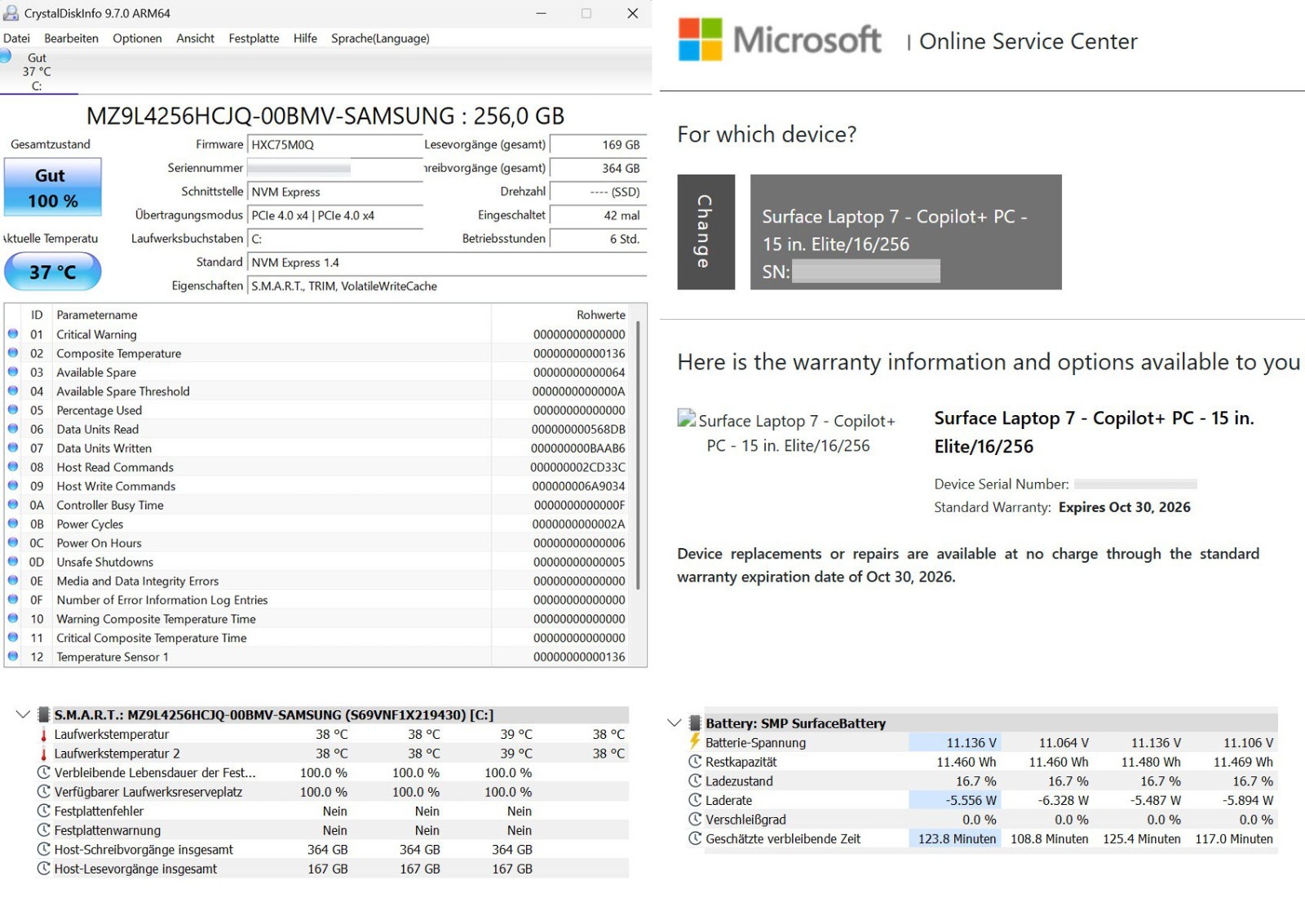Click the Change device button

click(706, 232)
